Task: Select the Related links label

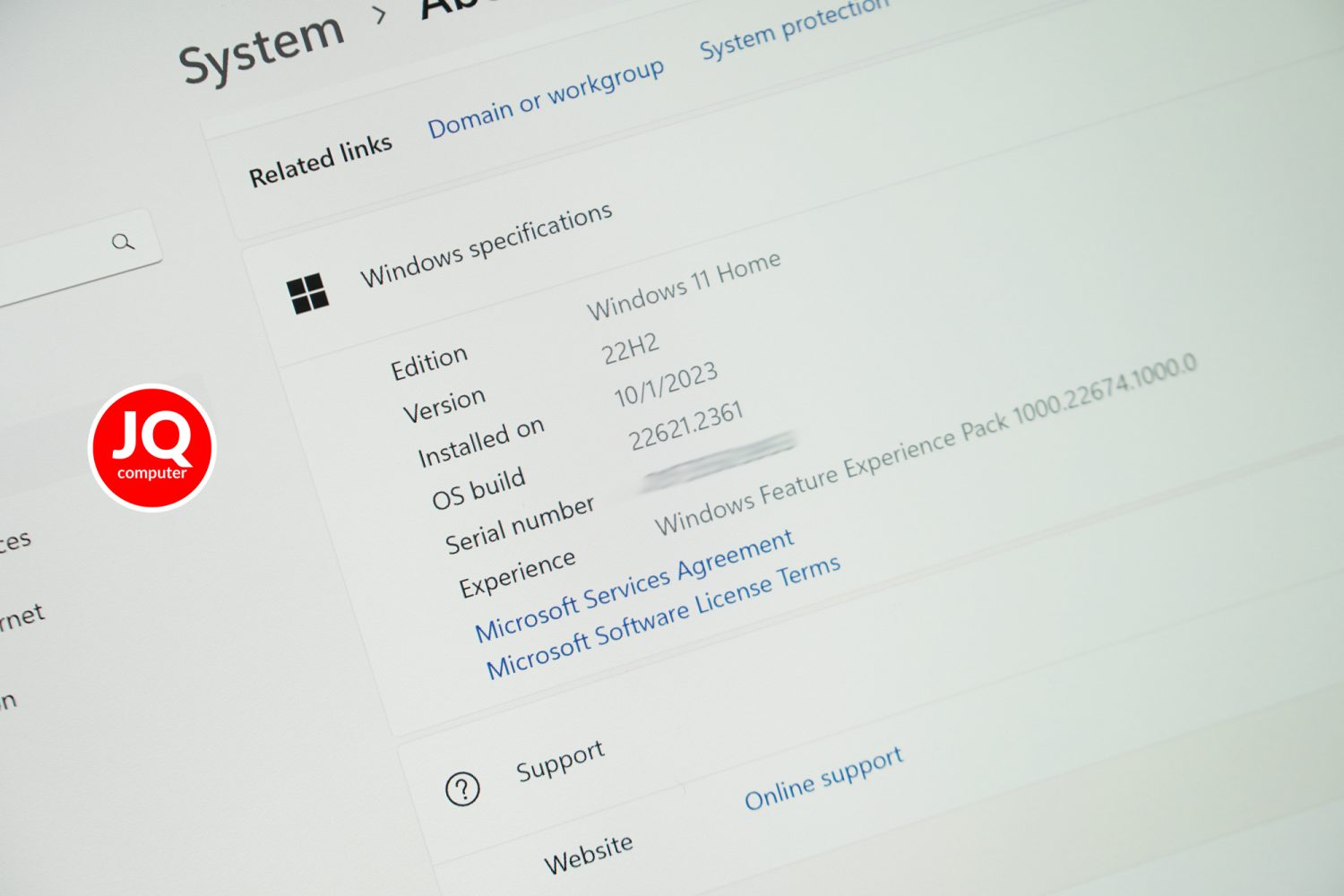Action: pyautogui.click(x=321, y=161)
